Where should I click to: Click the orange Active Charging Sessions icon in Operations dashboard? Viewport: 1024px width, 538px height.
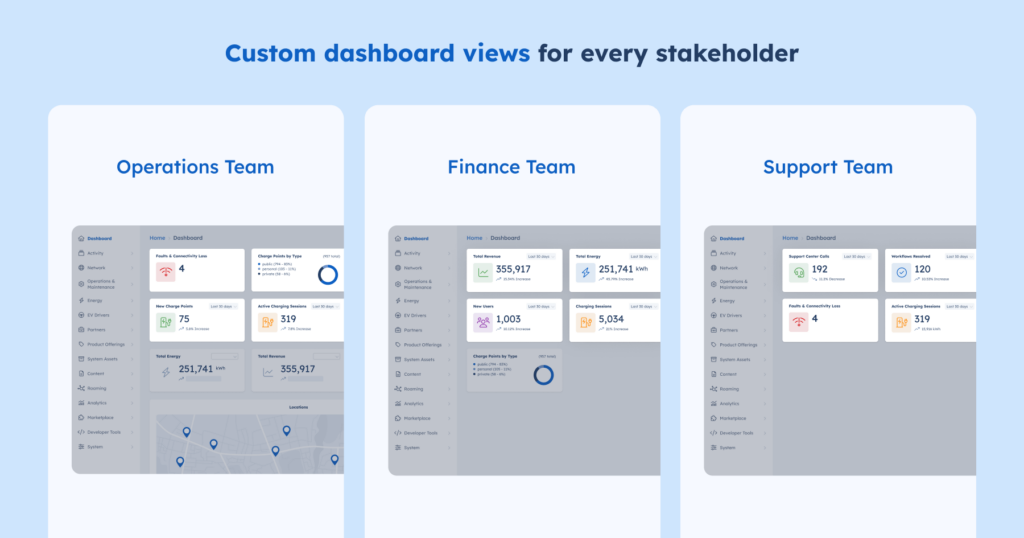tap(268, 322)
